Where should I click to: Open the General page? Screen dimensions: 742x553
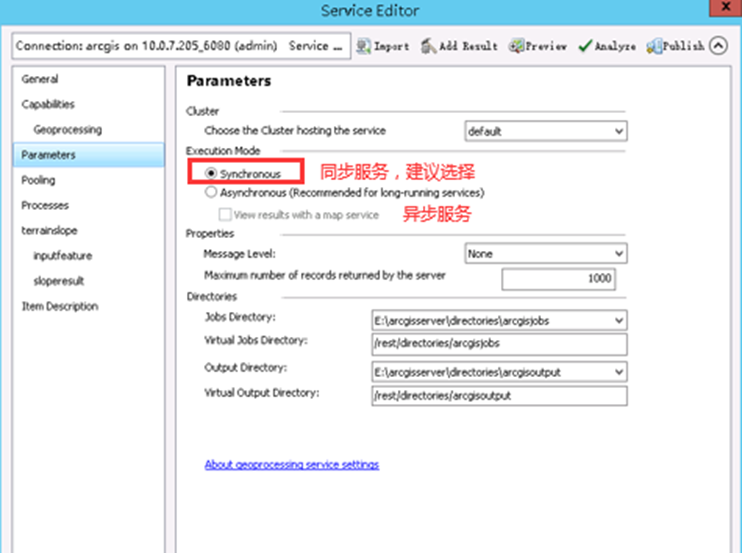pyautogui.click(x=40, y=79)
